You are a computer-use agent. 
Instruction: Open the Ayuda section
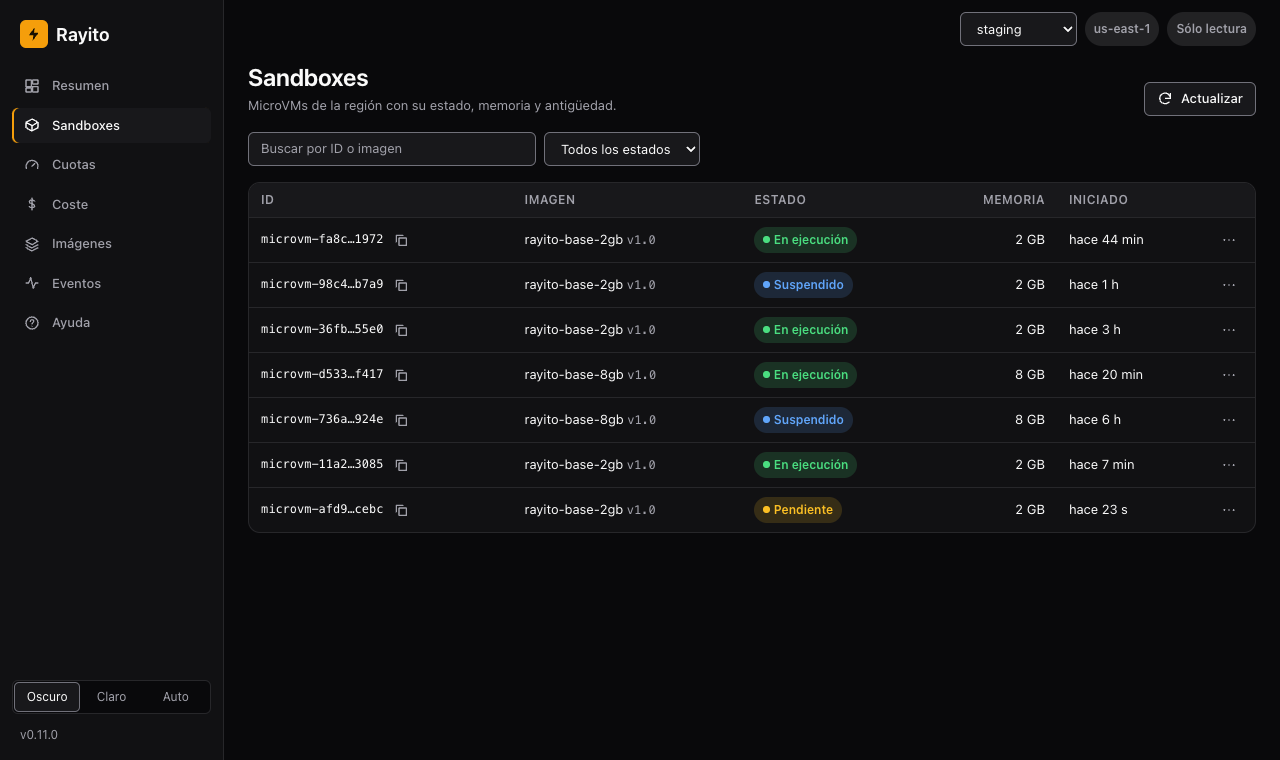click(112, 323)
